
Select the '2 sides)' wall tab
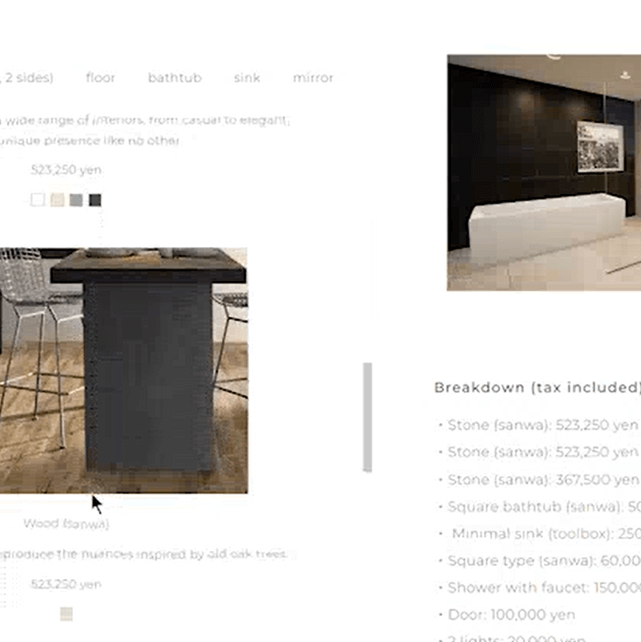(x=27, y=78)
